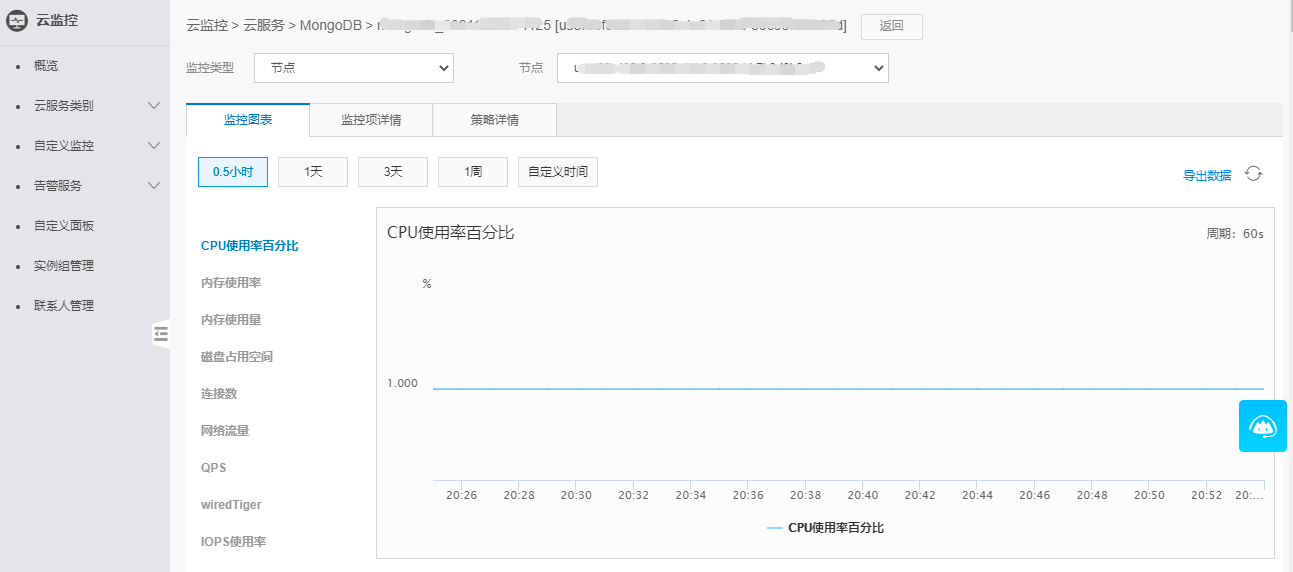Open the floating cloud support icon

(x=1262, y=426)
